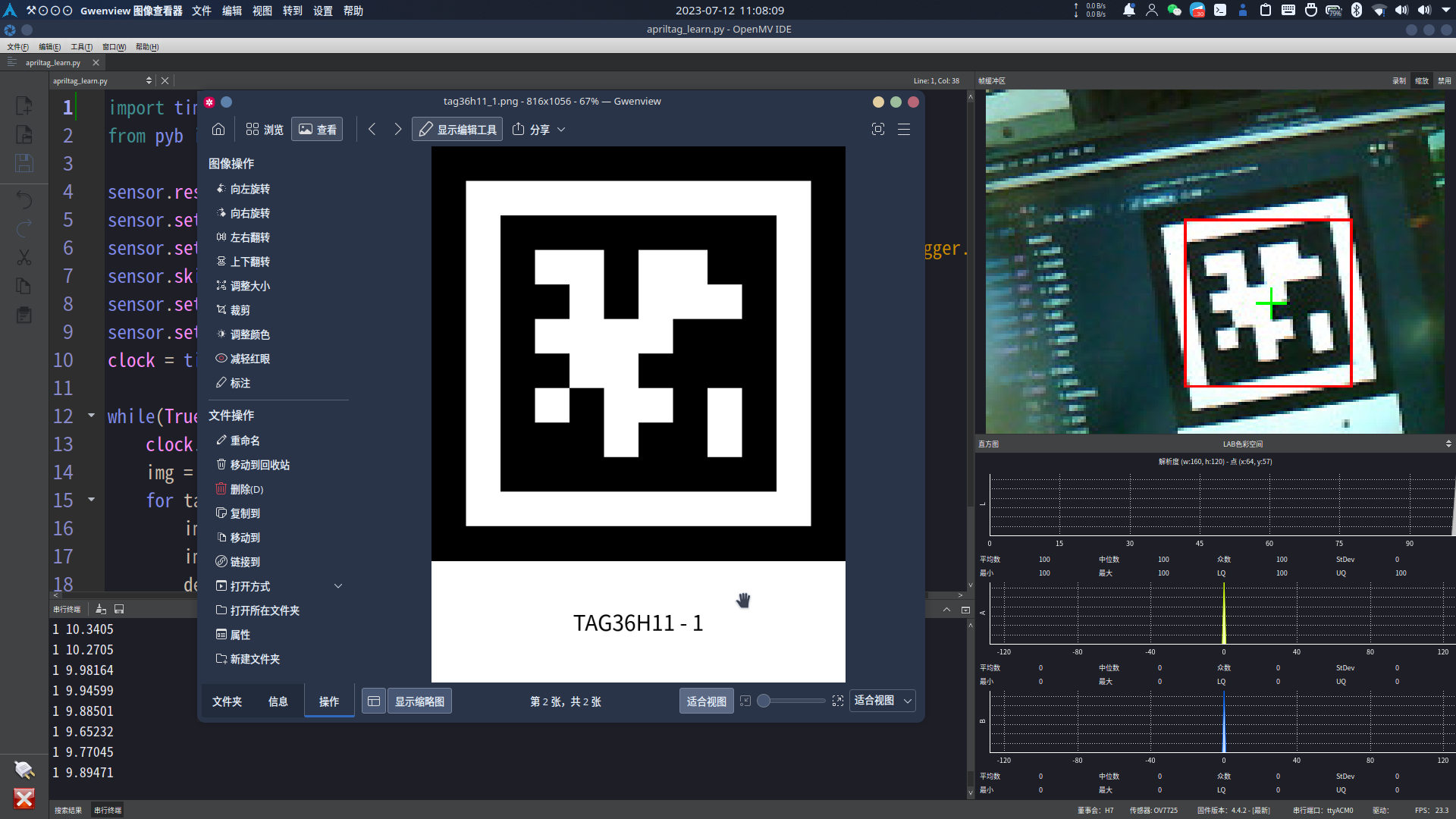Go to previous image in Gwenview
This screenshot has width=1456, height=819.
coord(372,129)
